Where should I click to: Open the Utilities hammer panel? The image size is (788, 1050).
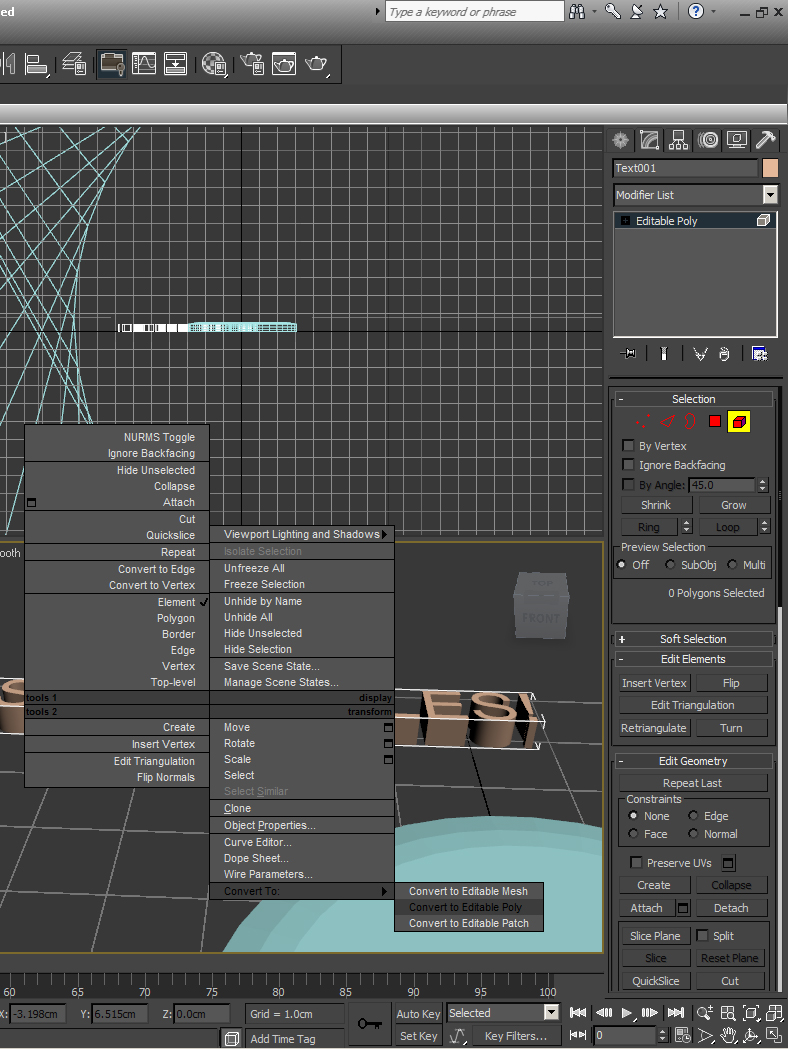coord(765,140)
